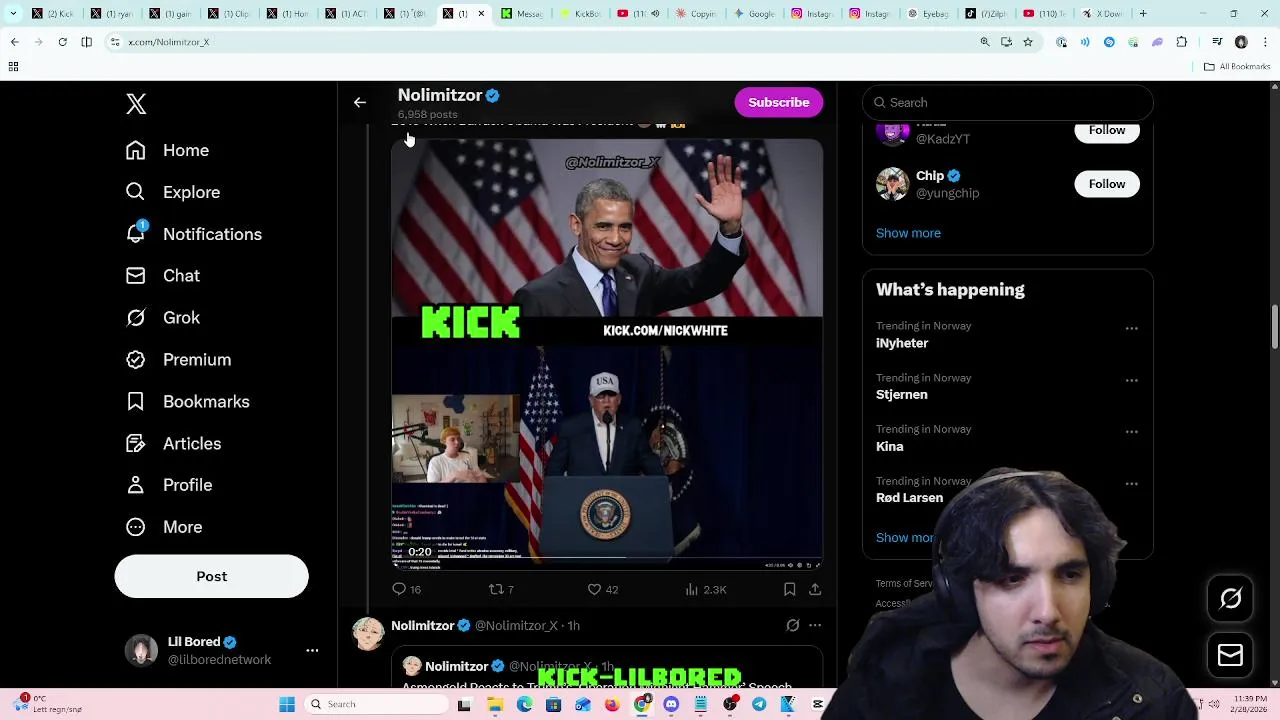Follow Chip @yungchip
This screenshot has width=1280, height=720.
click(1106, 184)
